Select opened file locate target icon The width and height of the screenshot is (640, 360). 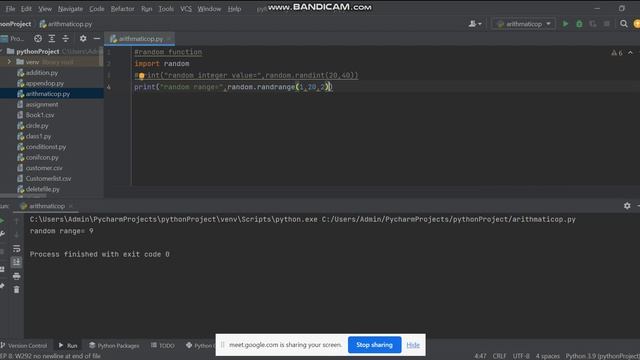[x=38, y=38]
